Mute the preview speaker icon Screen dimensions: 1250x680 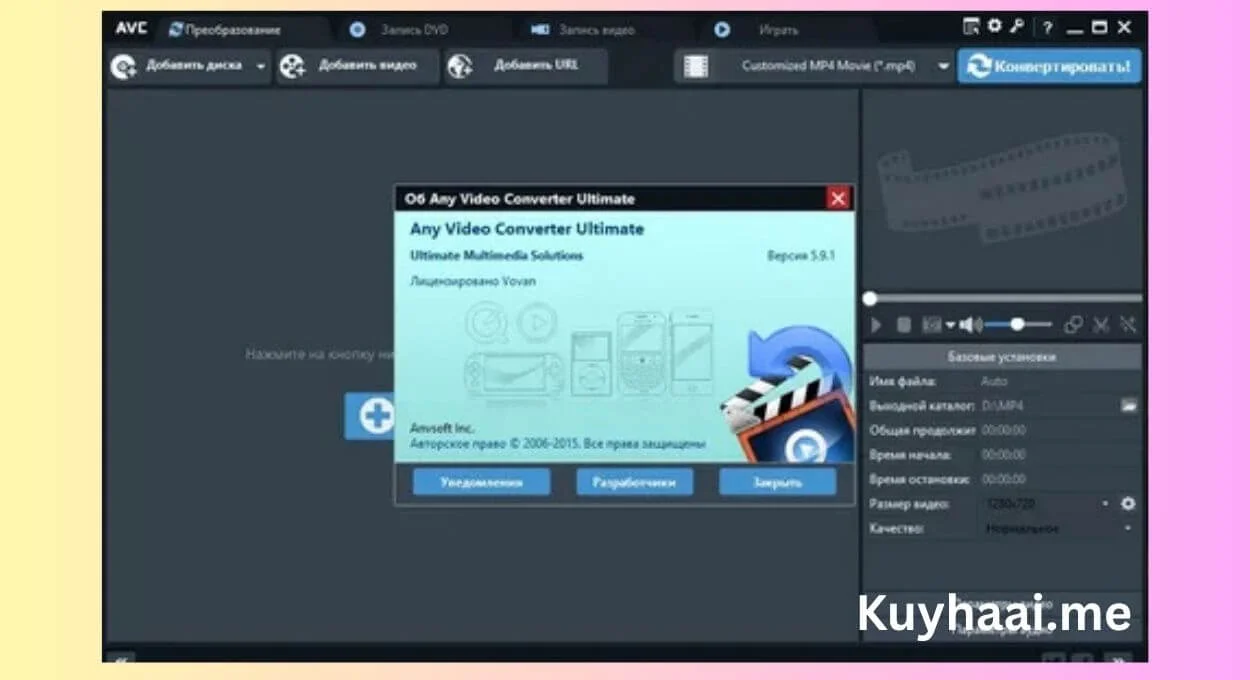pos(969,324)
